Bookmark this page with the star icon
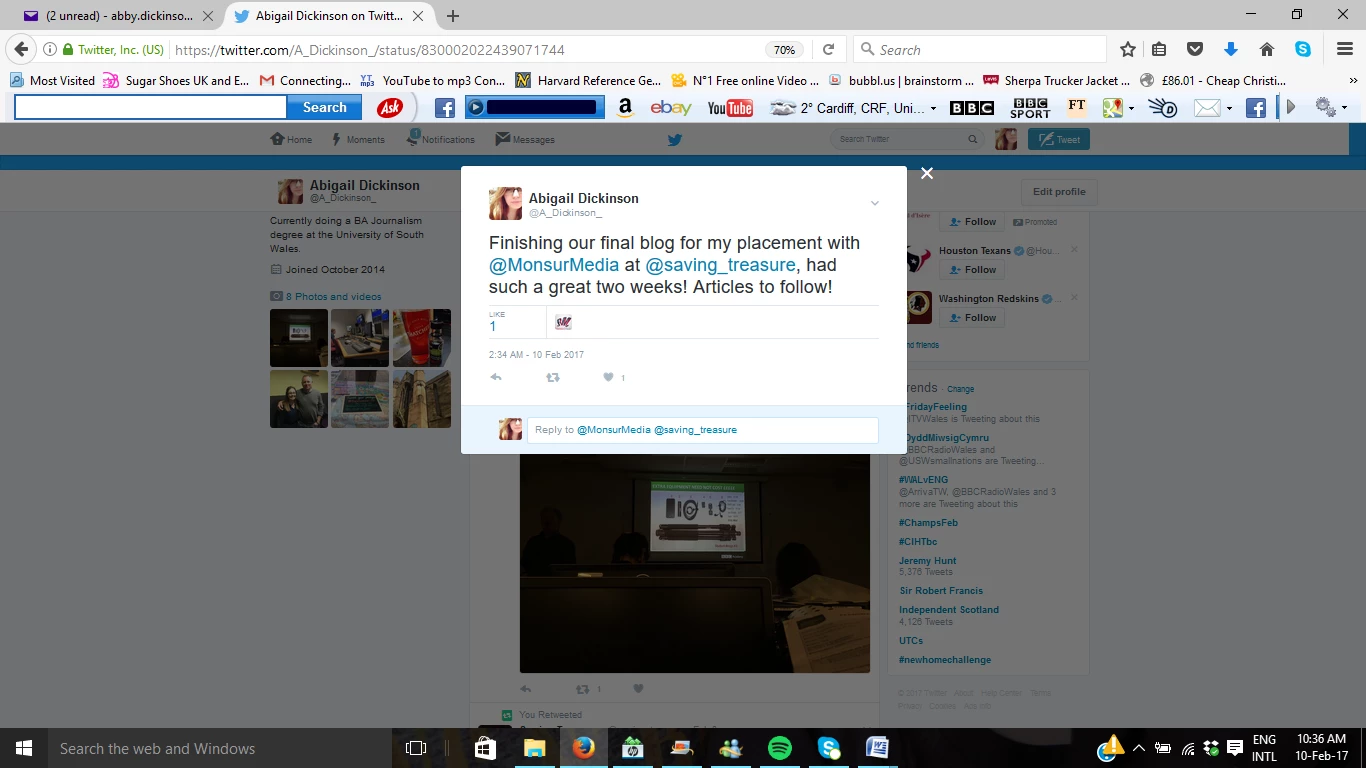 click(x=1128, y=50)
